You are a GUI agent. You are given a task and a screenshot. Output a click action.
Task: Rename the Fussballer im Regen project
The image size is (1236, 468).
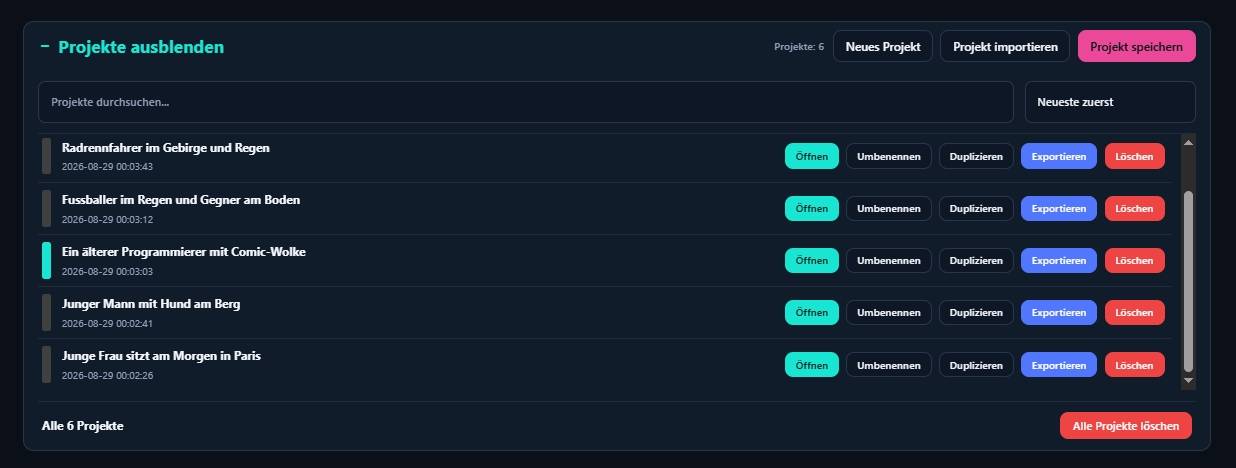(889, 208)
